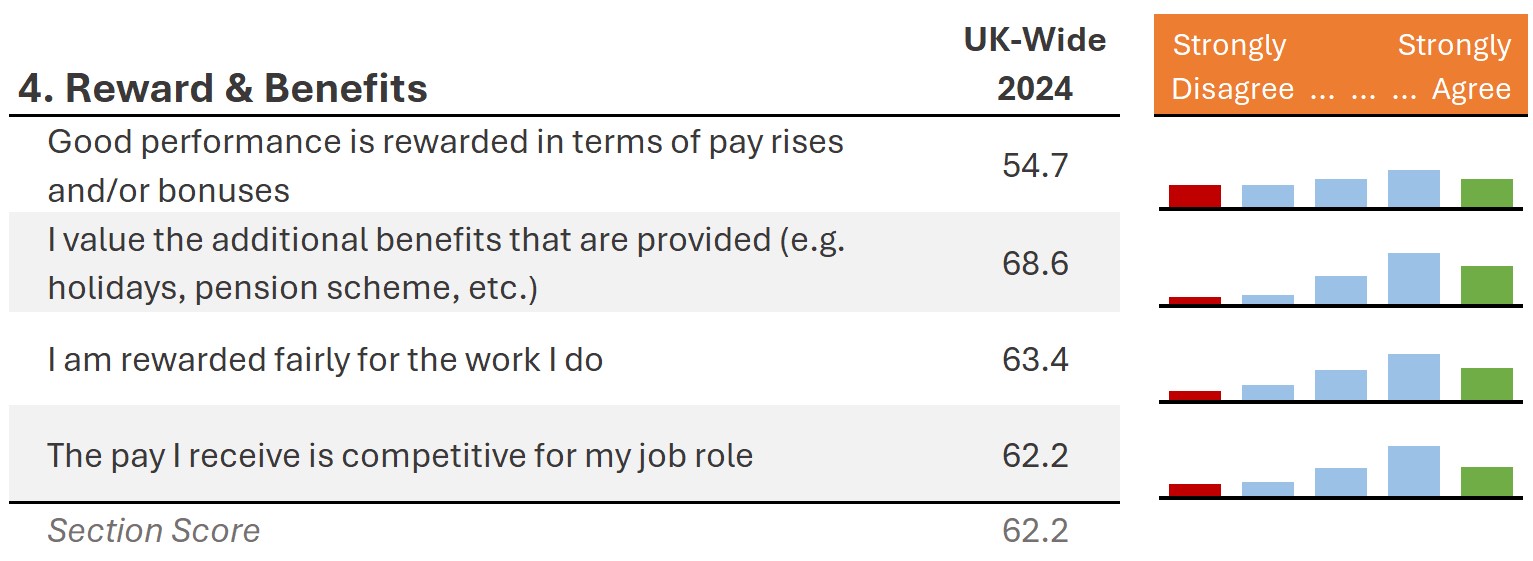The height and width of the screenshot is (561, 1533).
Task: Select the 68.6 score value
Action: [x=1035, y=264]
